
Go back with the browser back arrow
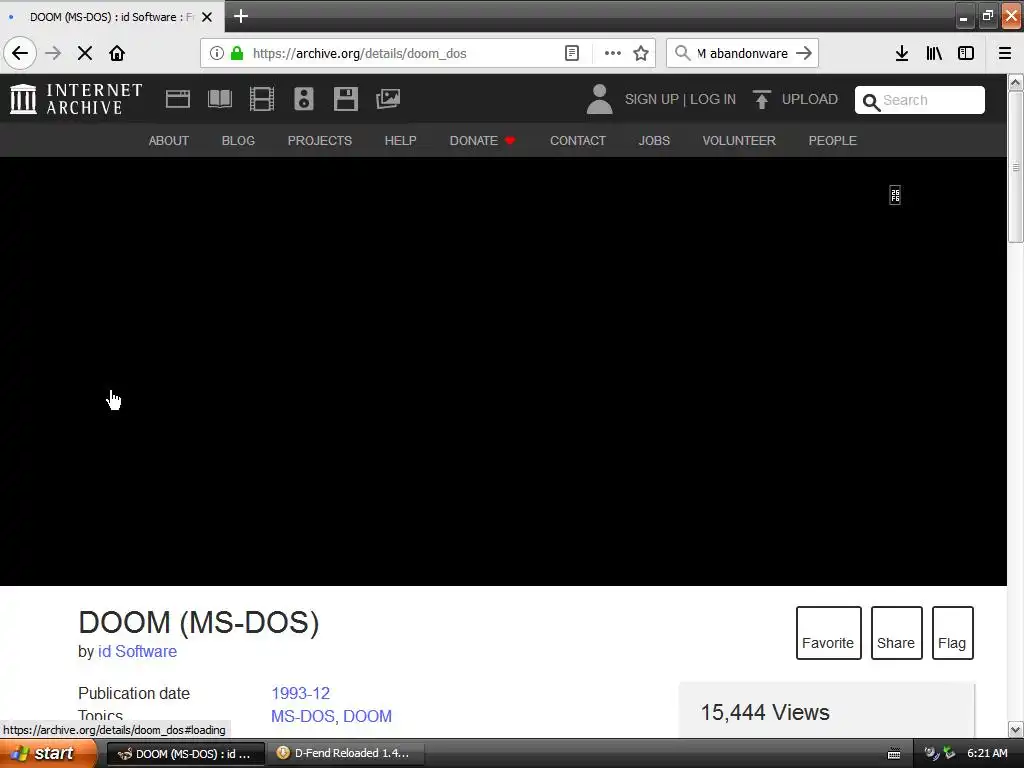tap(20, 53)
